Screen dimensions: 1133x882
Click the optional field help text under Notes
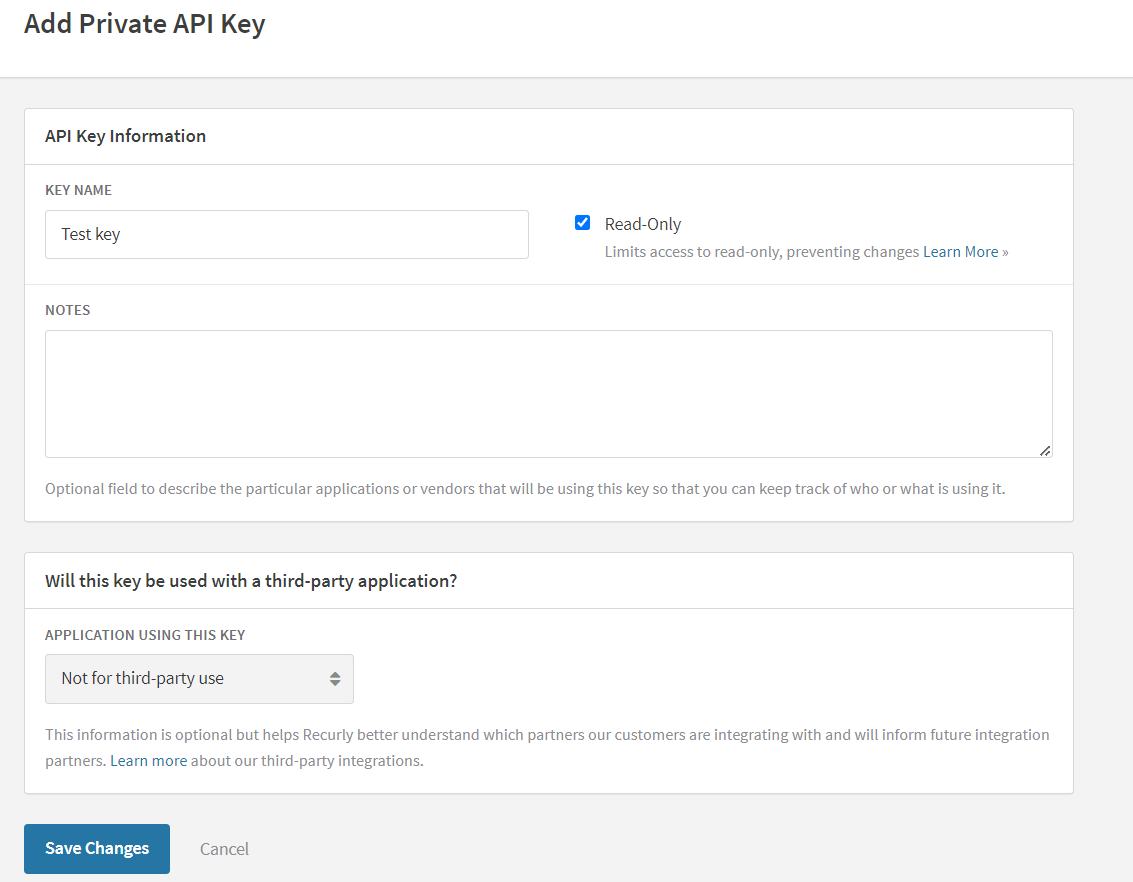524,489
